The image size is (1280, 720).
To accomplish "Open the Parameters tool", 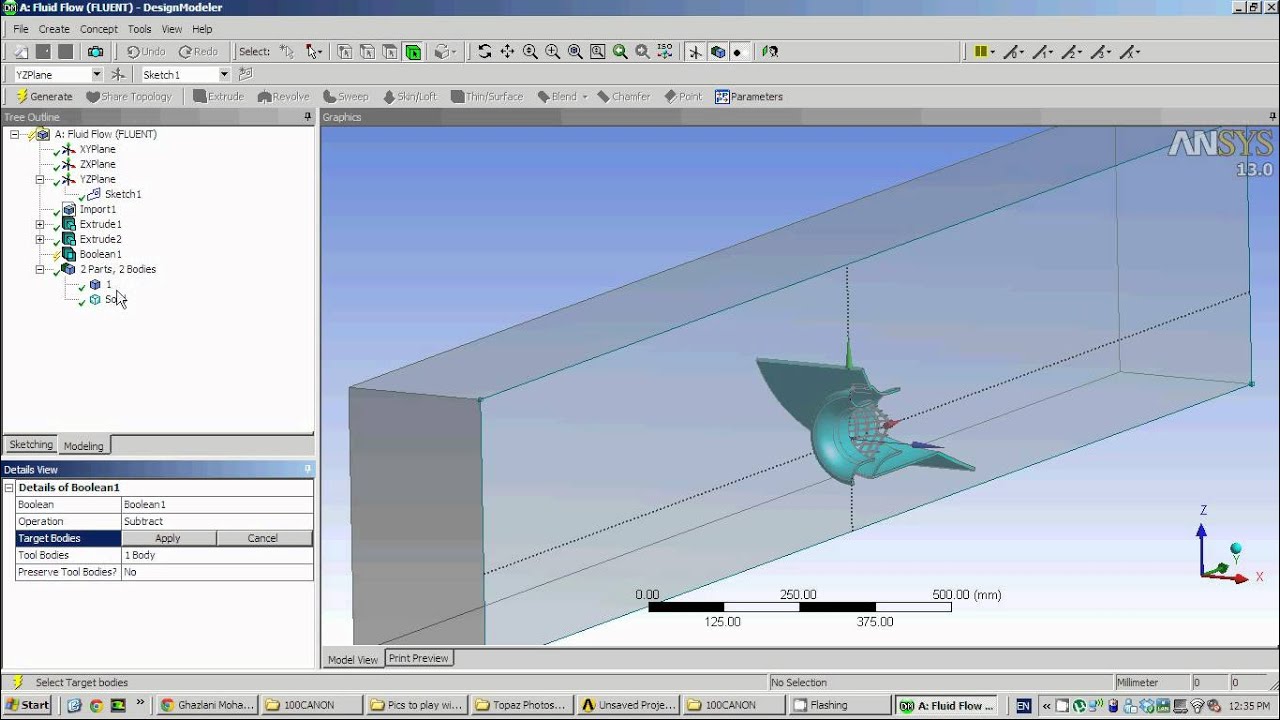I will pyautogui.click(x=749, y=97).
